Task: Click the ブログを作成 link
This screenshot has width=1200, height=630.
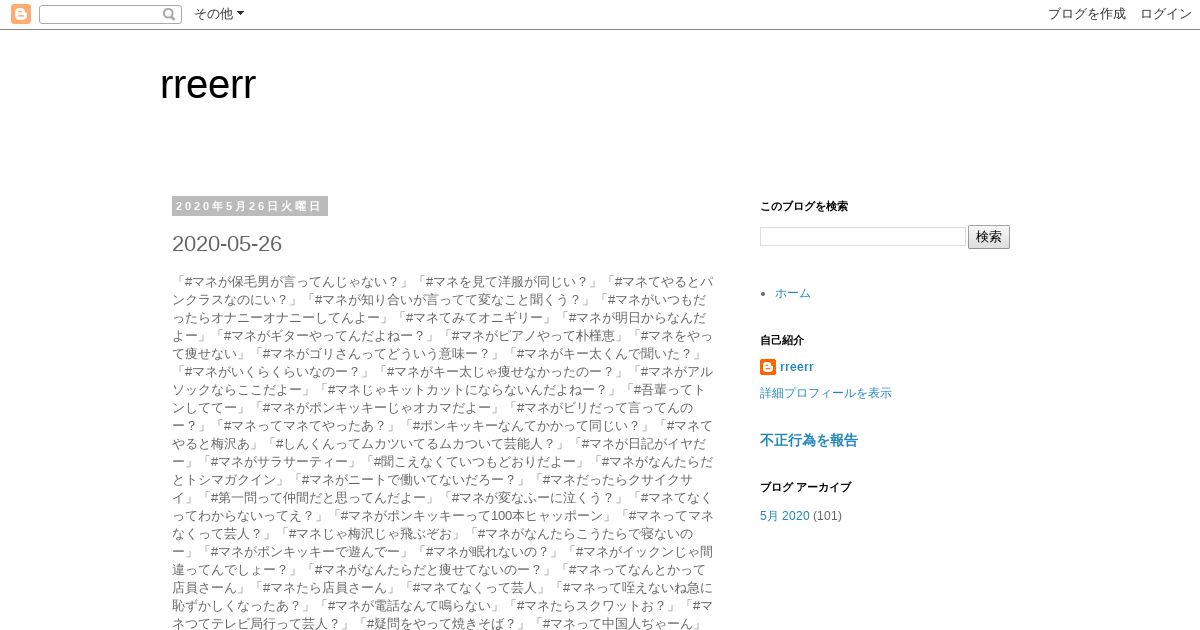Action: pos(1087,14)
